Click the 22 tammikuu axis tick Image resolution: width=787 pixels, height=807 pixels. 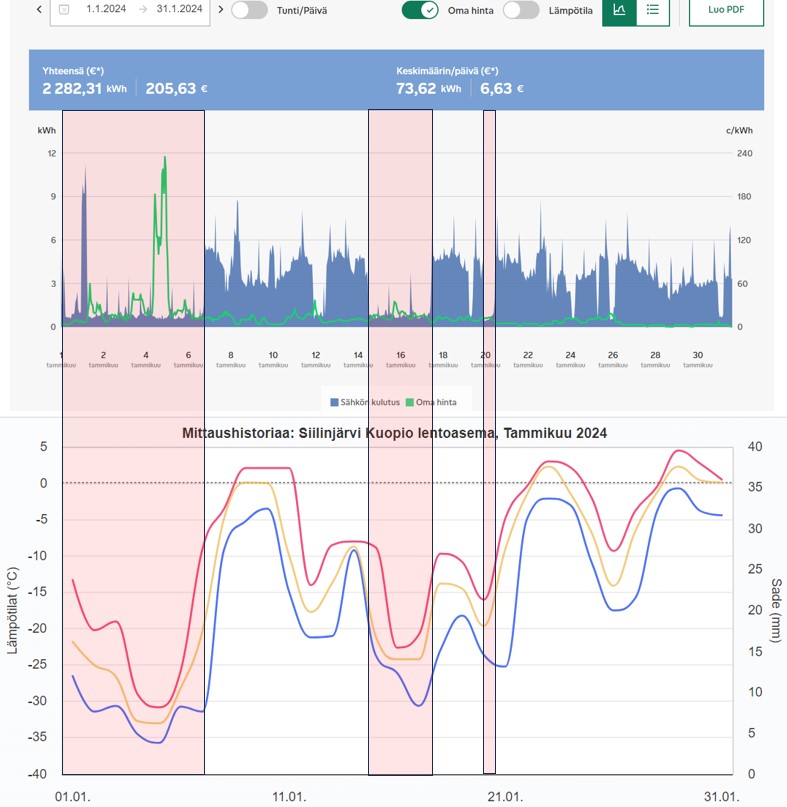(x=528, y=359)
